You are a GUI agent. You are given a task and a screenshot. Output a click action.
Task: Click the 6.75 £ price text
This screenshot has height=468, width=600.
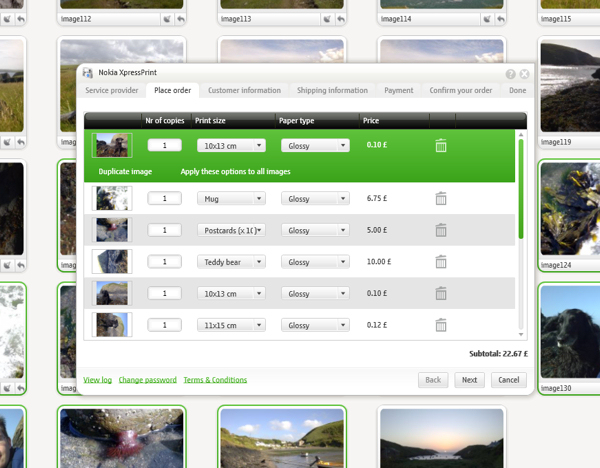pyautogui.click(x=377, y=198)
